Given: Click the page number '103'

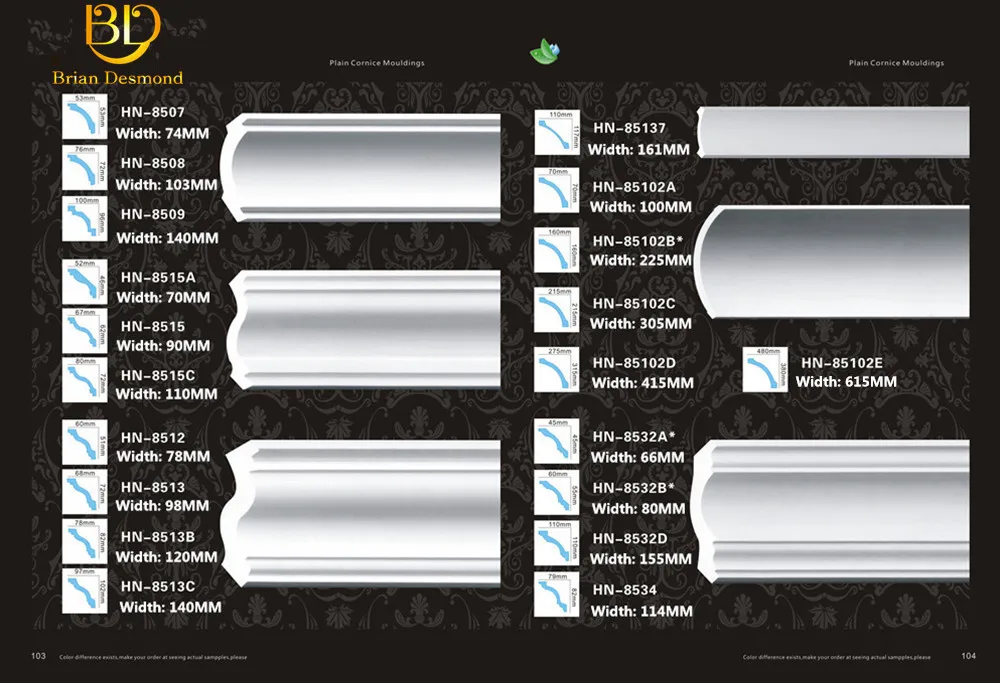Looking at the screenshot, I should [x=38, y=656].
